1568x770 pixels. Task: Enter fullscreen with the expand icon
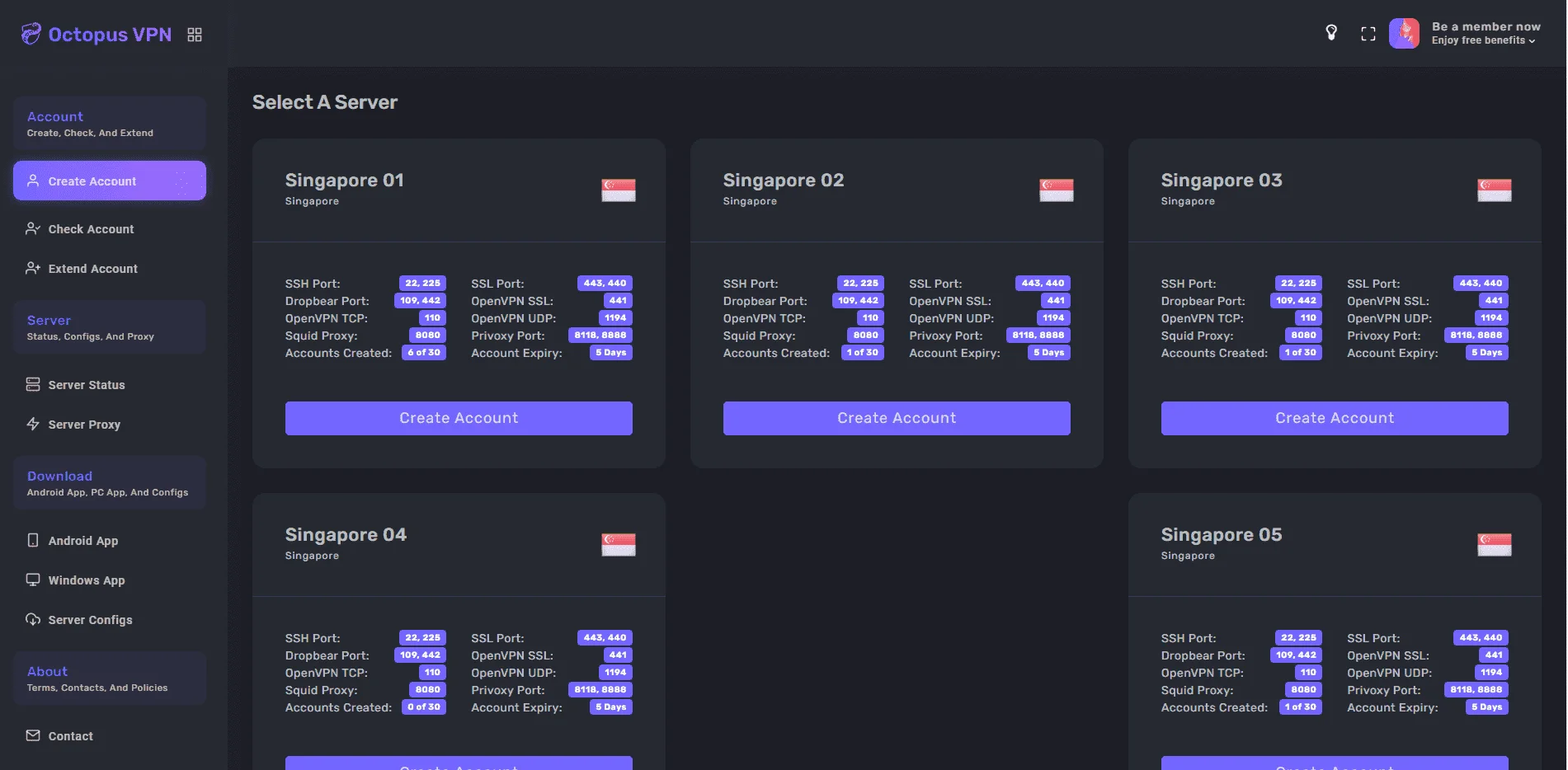1368,34
